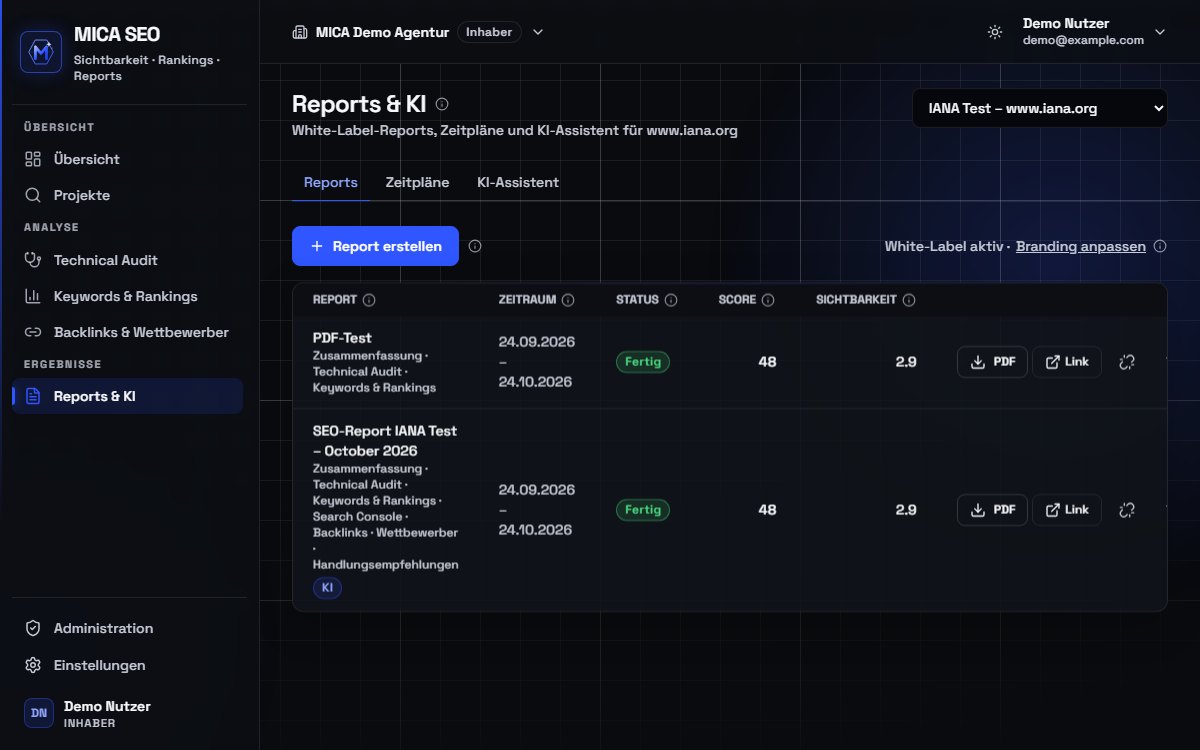Screen dimensions: 1200x750
Task: Toggle the light/dark theme sun icon
Action: click(994, 32)
